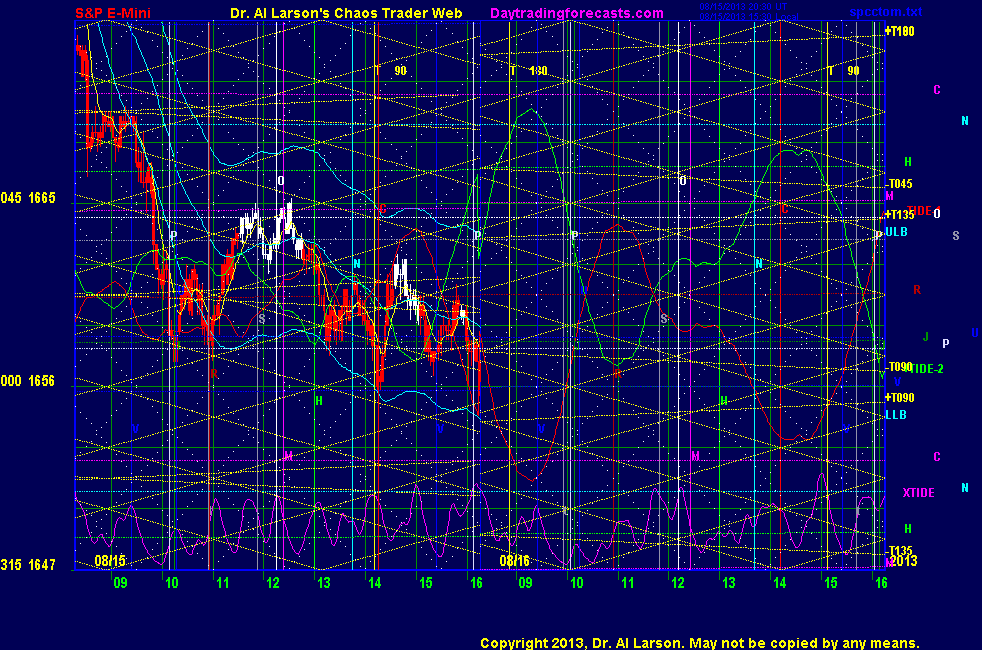Click the '08/15/2013 20:30 UT' timestamp
This screenshot has width=982, height=650.
click(743, 7)
